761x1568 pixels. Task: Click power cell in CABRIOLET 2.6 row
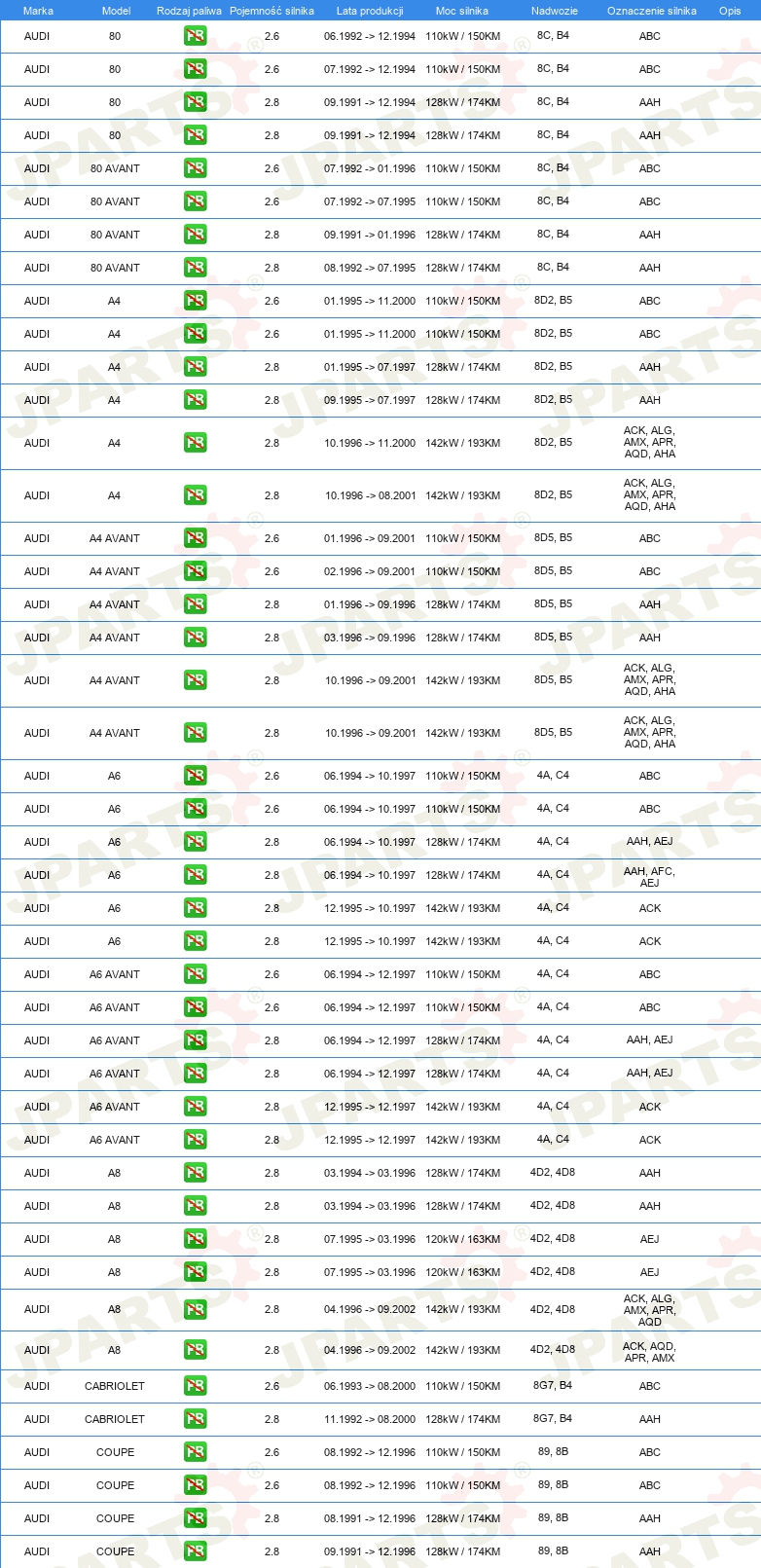tap(463, 1386)
